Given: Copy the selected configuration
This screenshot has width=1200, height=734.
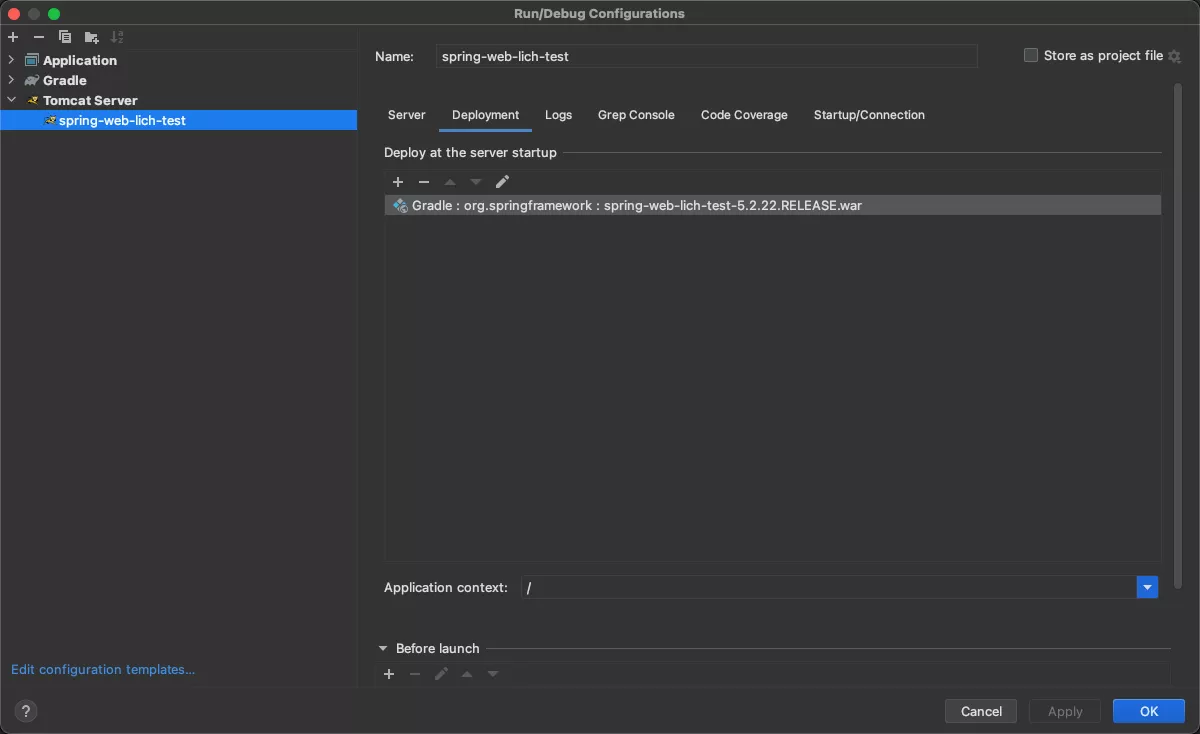Looking at the screenshot, I should click(x=65, y=37).
